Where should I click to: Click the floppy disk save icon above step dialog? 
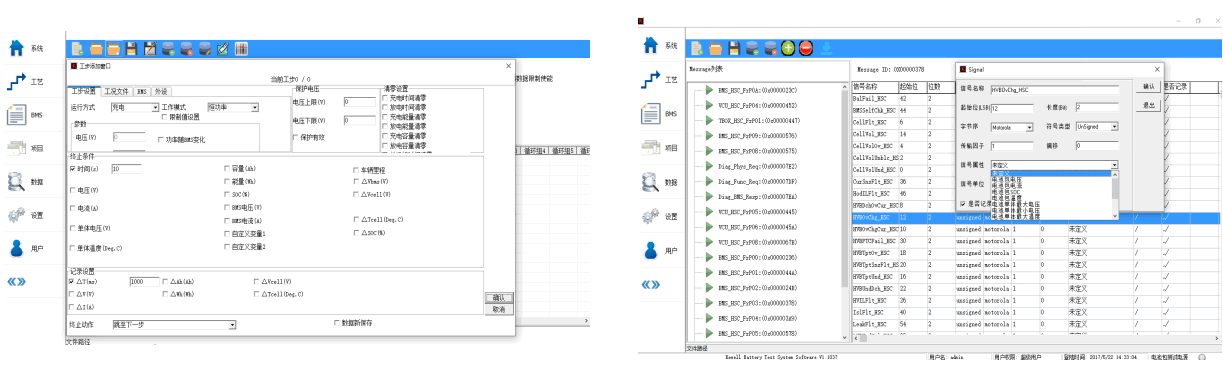(132, 48)
